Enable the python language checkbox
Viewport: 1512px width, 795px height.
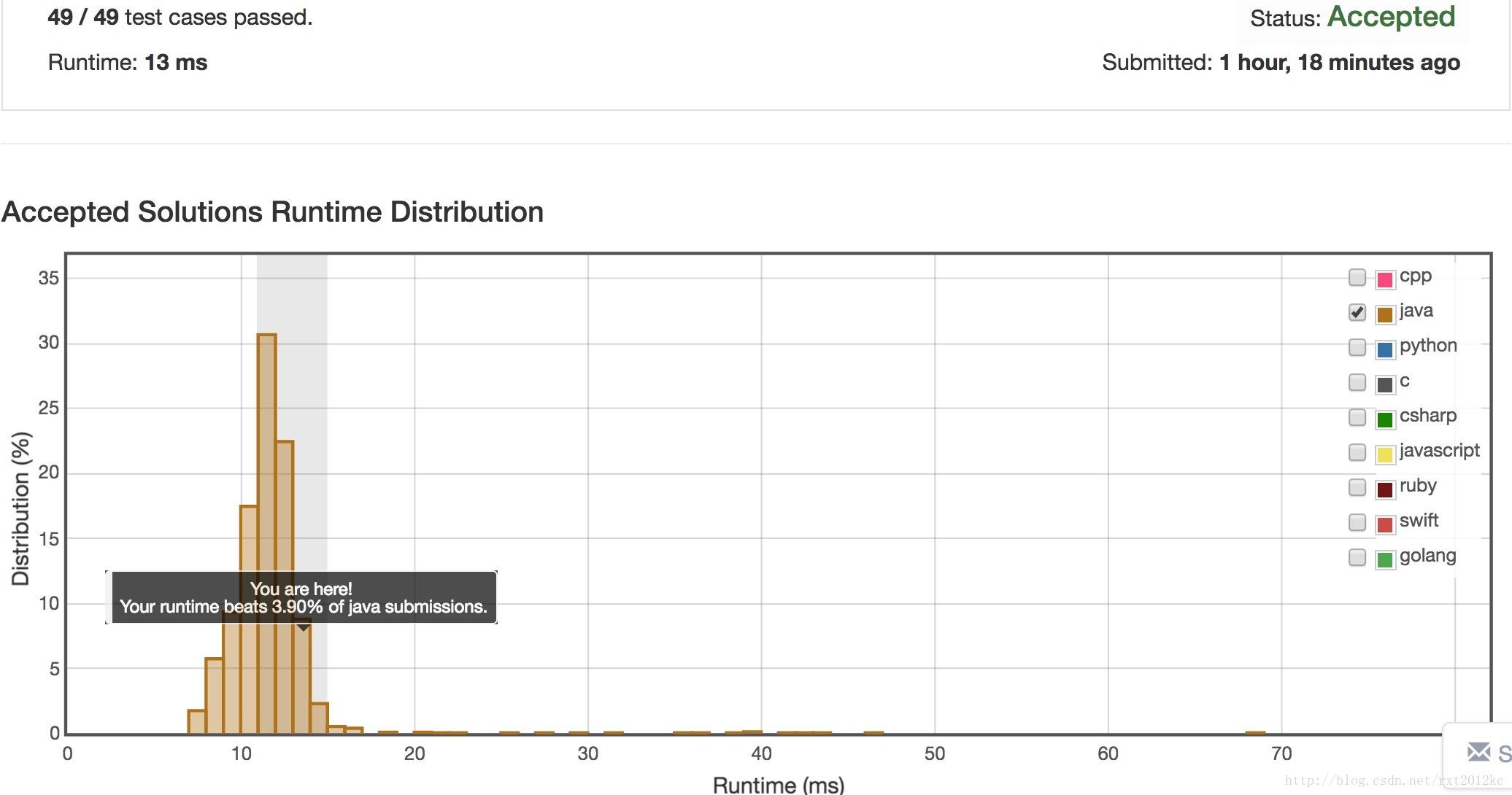coord(1357,347)
